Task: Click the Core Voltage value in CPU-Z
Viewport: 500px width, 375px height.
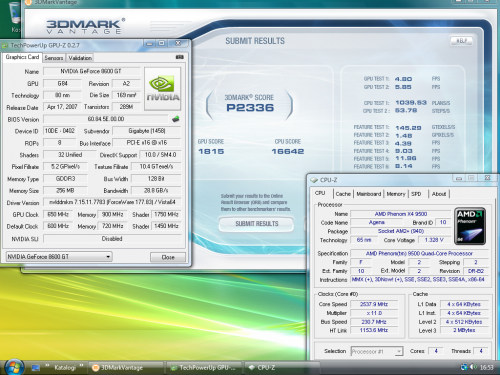Action: tap(434, 240)
